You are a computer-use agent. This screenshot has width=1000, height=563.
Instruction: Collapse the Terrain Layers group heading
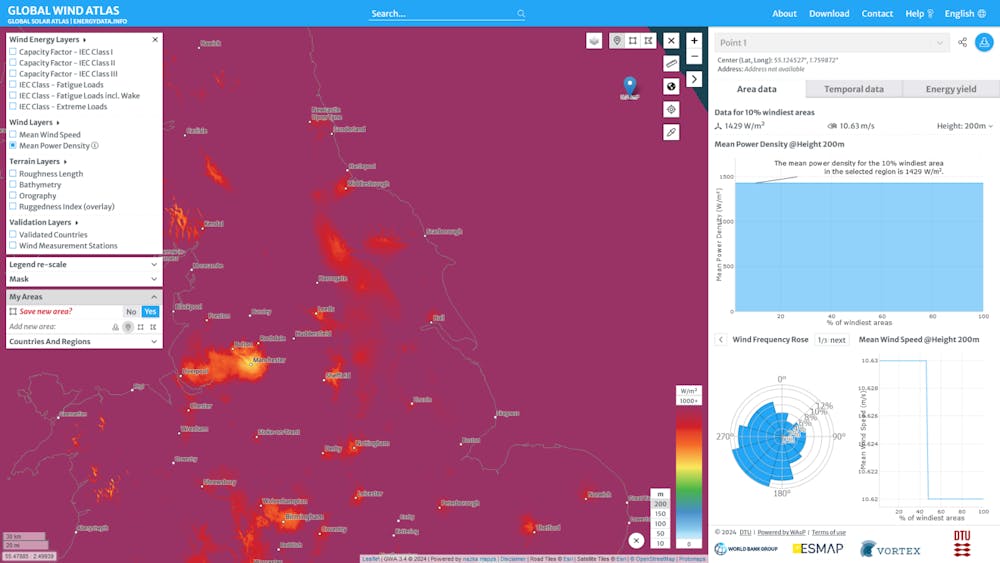click(x=38, y=162)
